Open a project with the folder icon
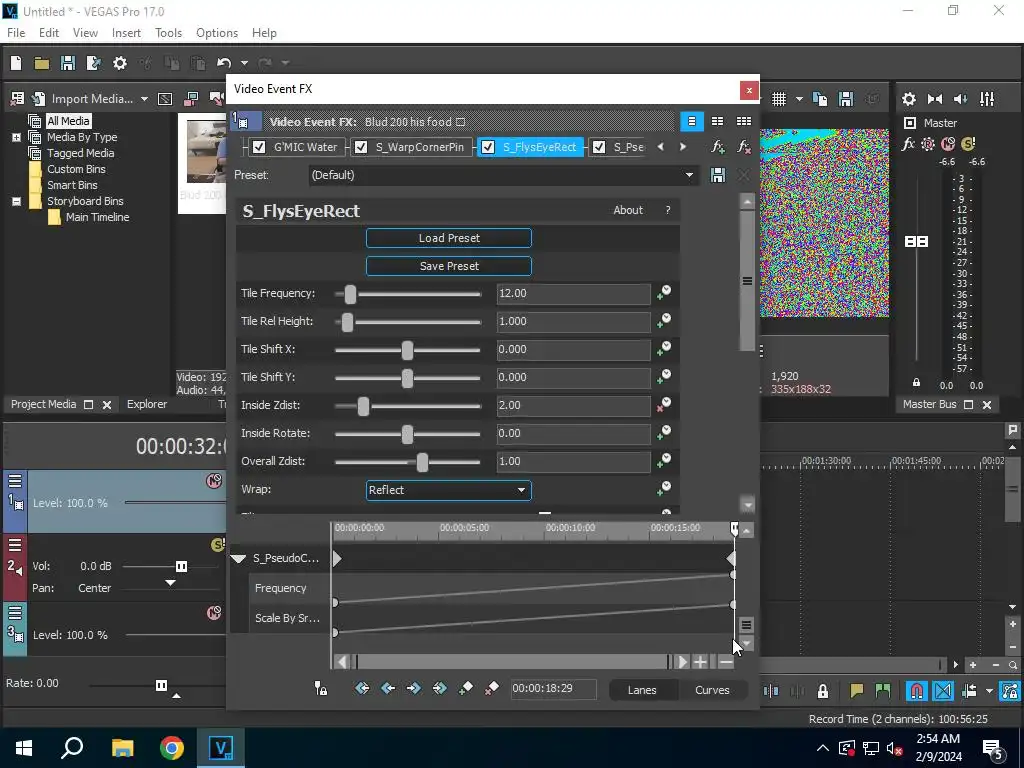Viewport: 1024px width, 768px height. point(42,63)
